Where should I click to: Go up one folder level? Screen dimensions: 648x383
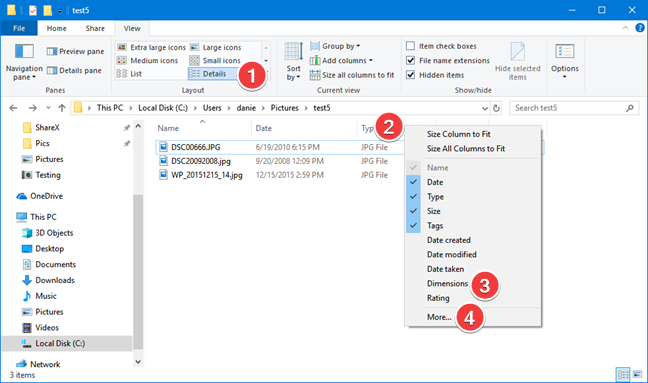tap(62, 108)
